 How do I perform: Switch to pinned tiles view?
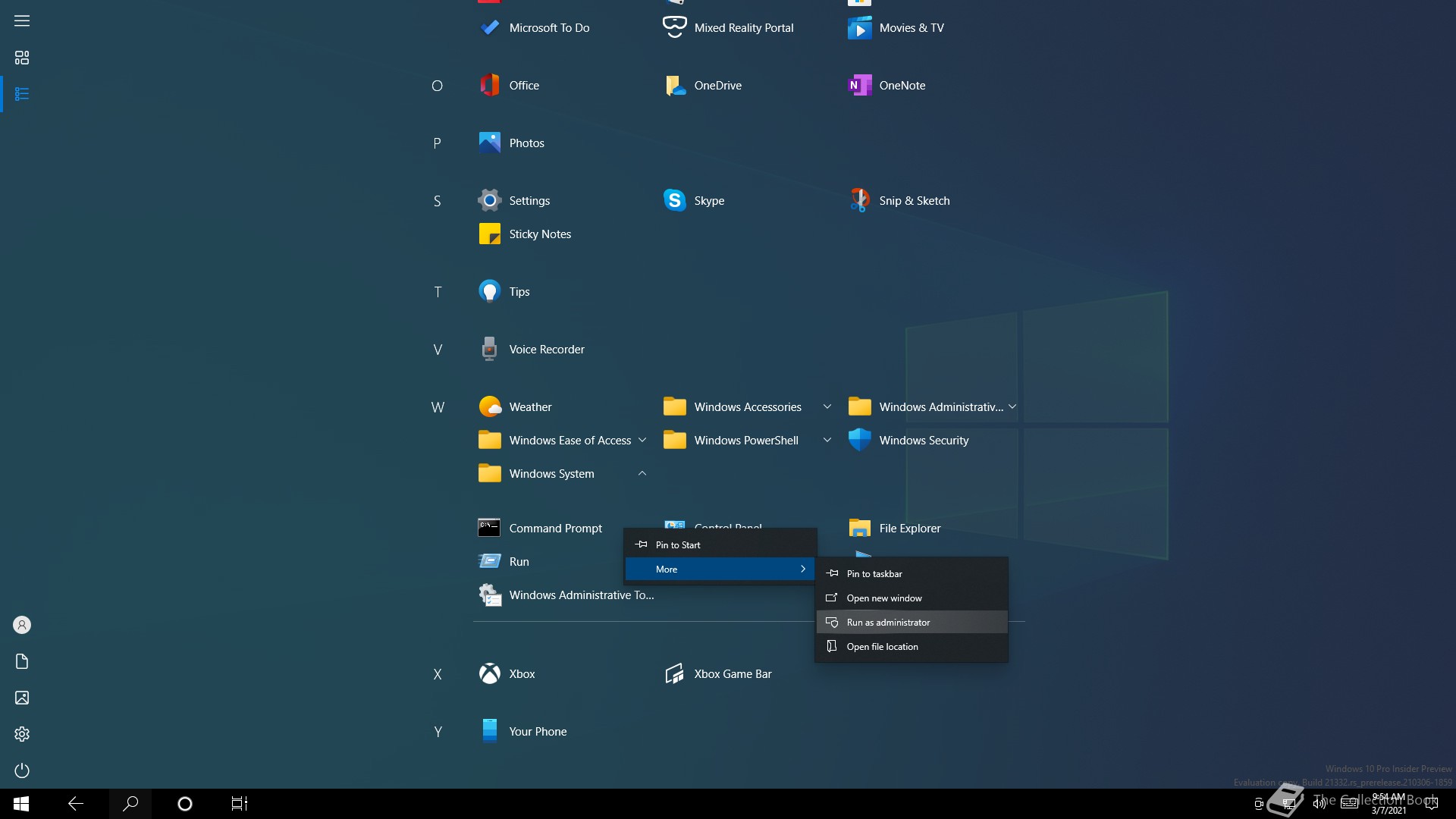click(22, 58)
